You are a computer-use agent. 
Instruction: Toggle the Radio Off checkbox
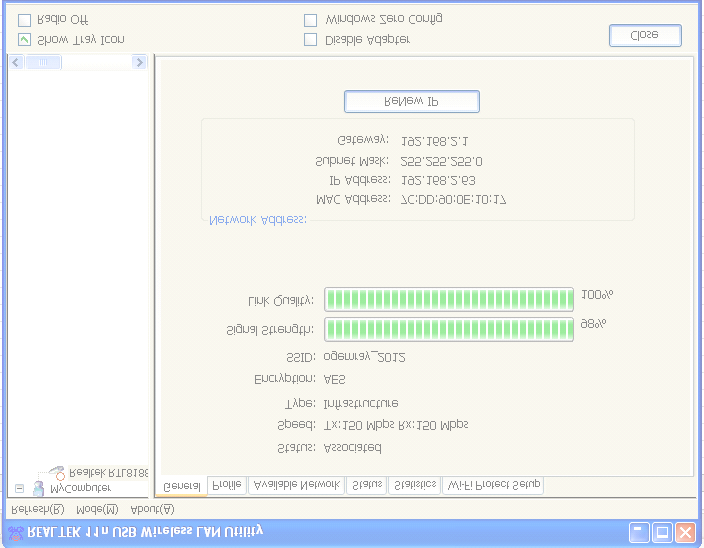pos(24,20)
